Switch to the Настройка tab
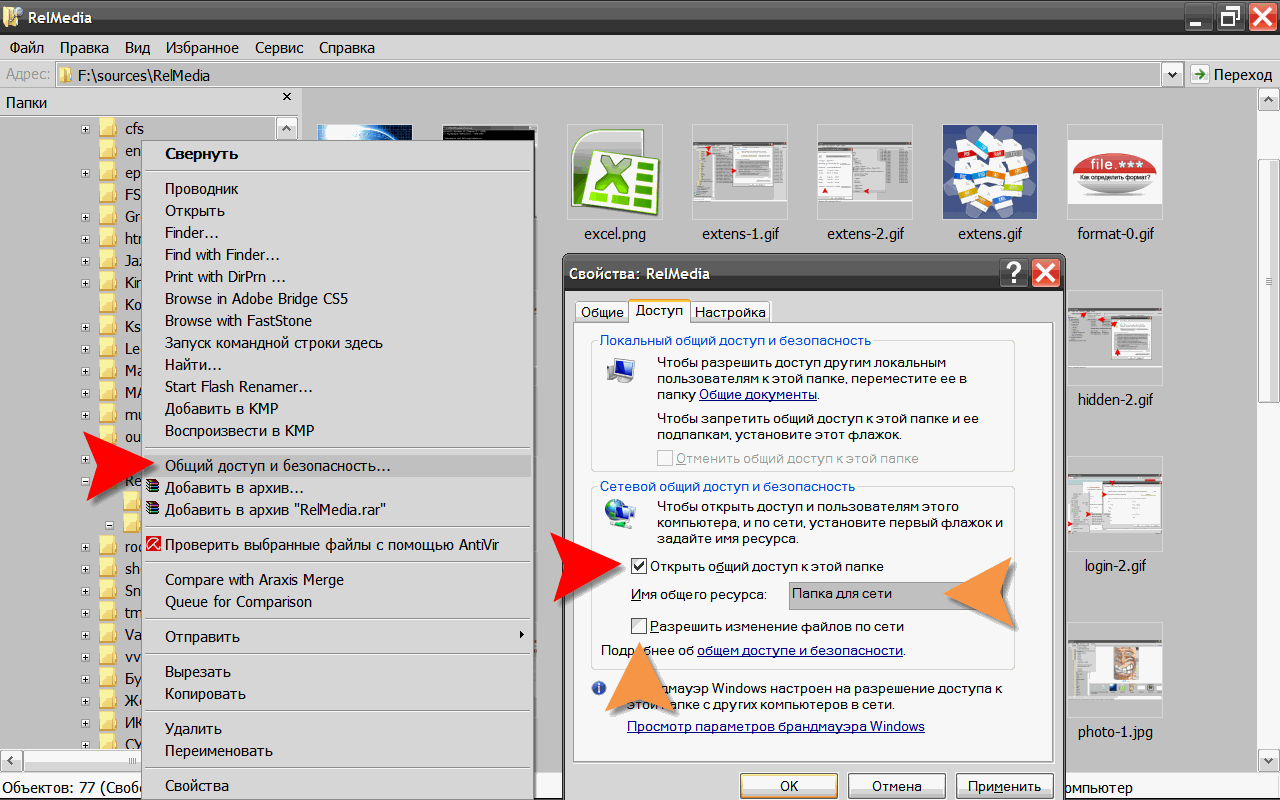The image size is (1280, 800). coord(730,312)
